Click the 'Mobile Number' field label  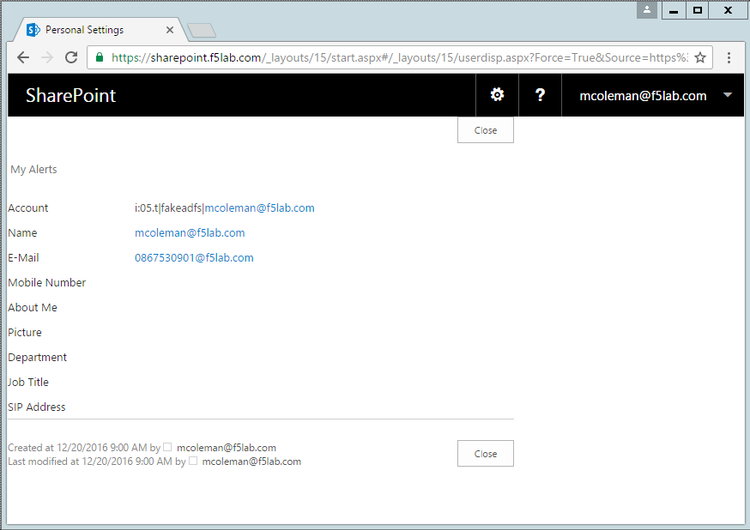pos(47,283)
